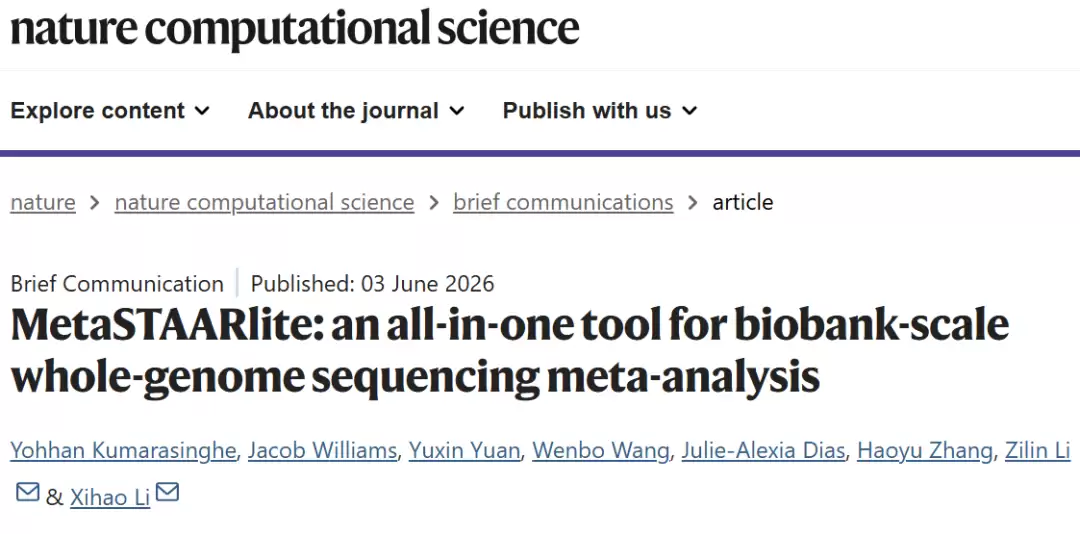Open the brief communications breadcrumb link
The height and width of the screenshot is (534, 1080).
[x=563, y=203]
